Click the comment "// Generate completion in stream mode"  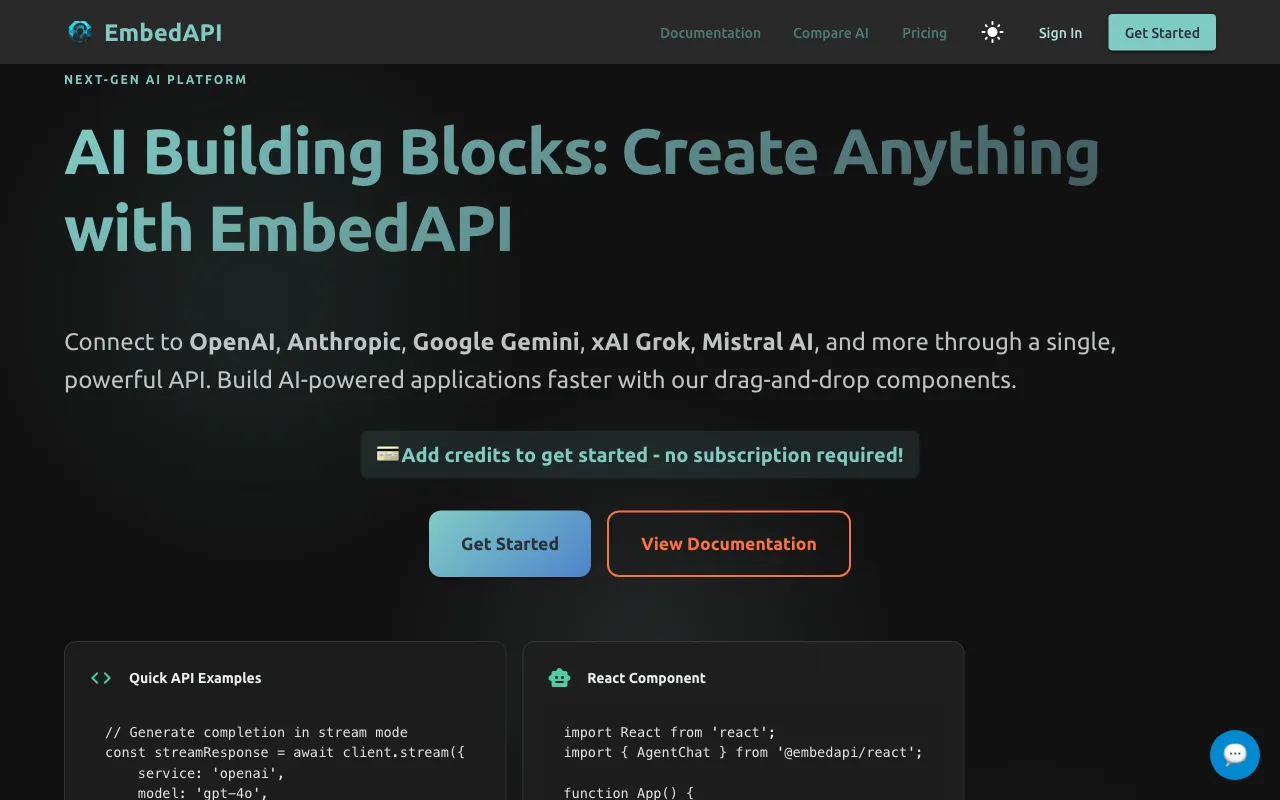pyautogui.click(x=256, y=732)
